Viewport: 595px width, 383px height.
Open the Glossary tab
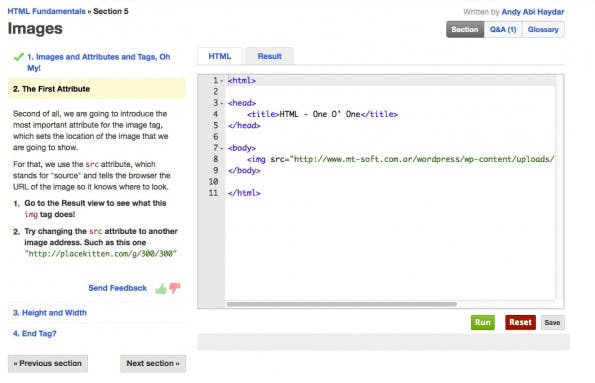coord(543,29)
